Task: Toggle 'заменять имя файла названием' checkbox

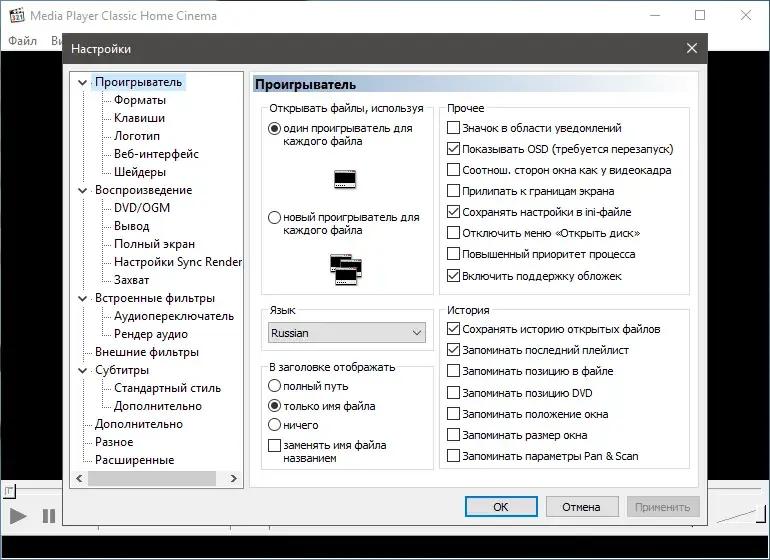Action: pyautogui.click(x=274, y=446)
